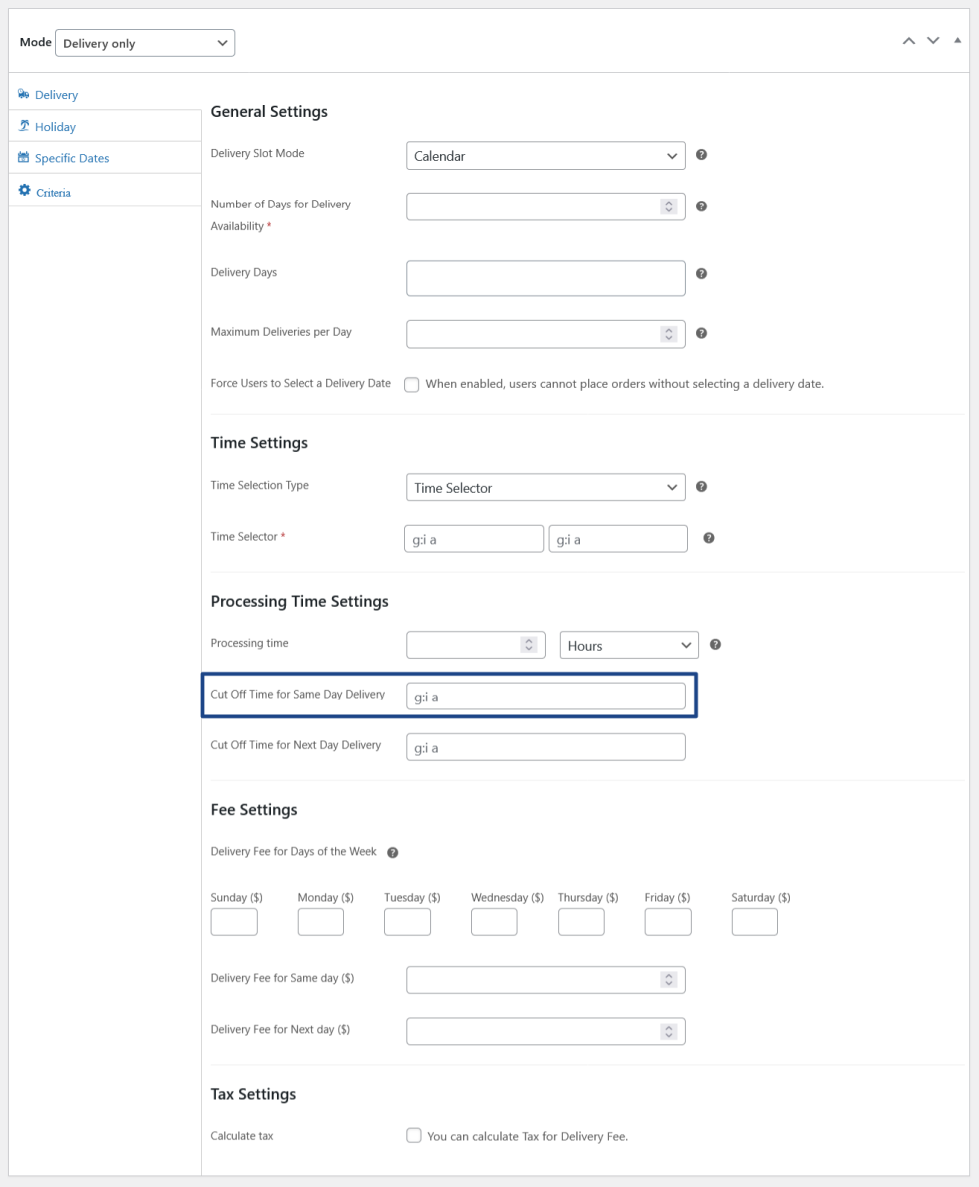Viewport: 979px width, 1187px height.
Task: Tick the Calculate tax checkbox
Action: (413, 1136)
